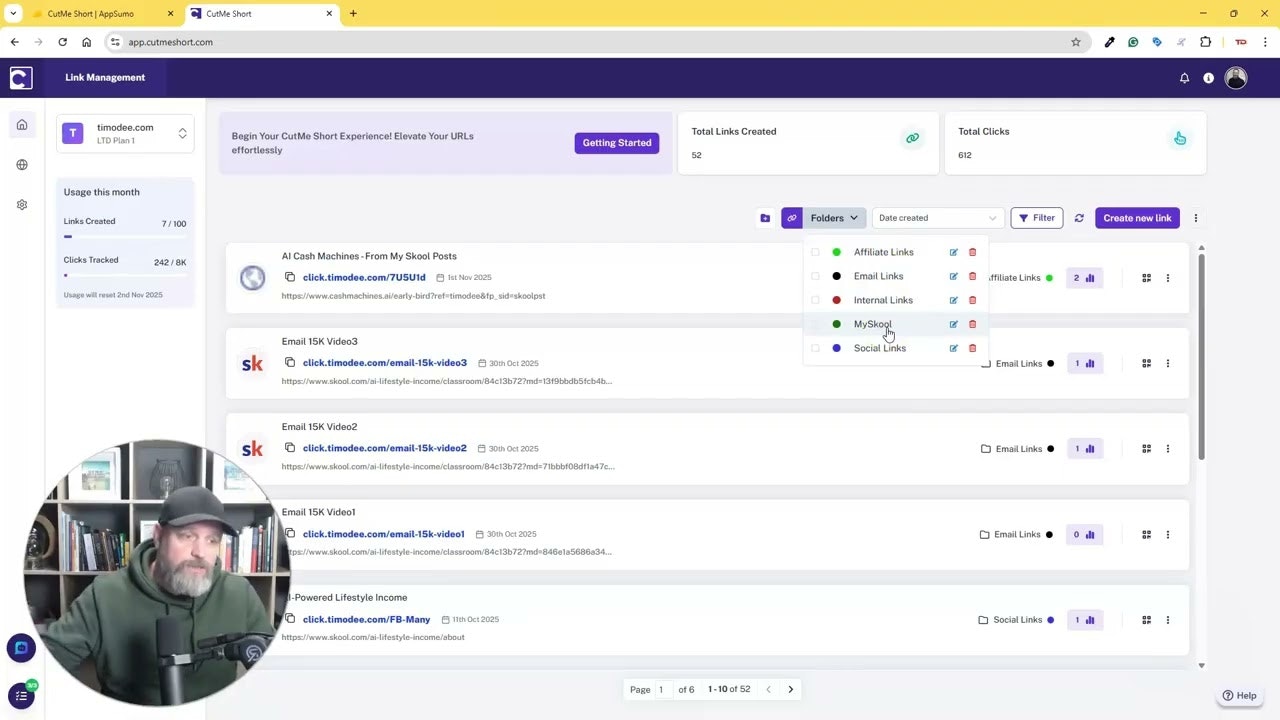Open click stats for Email 15K Video1 link
The image size is (1280, 720).
click(x=1084, y=535)
